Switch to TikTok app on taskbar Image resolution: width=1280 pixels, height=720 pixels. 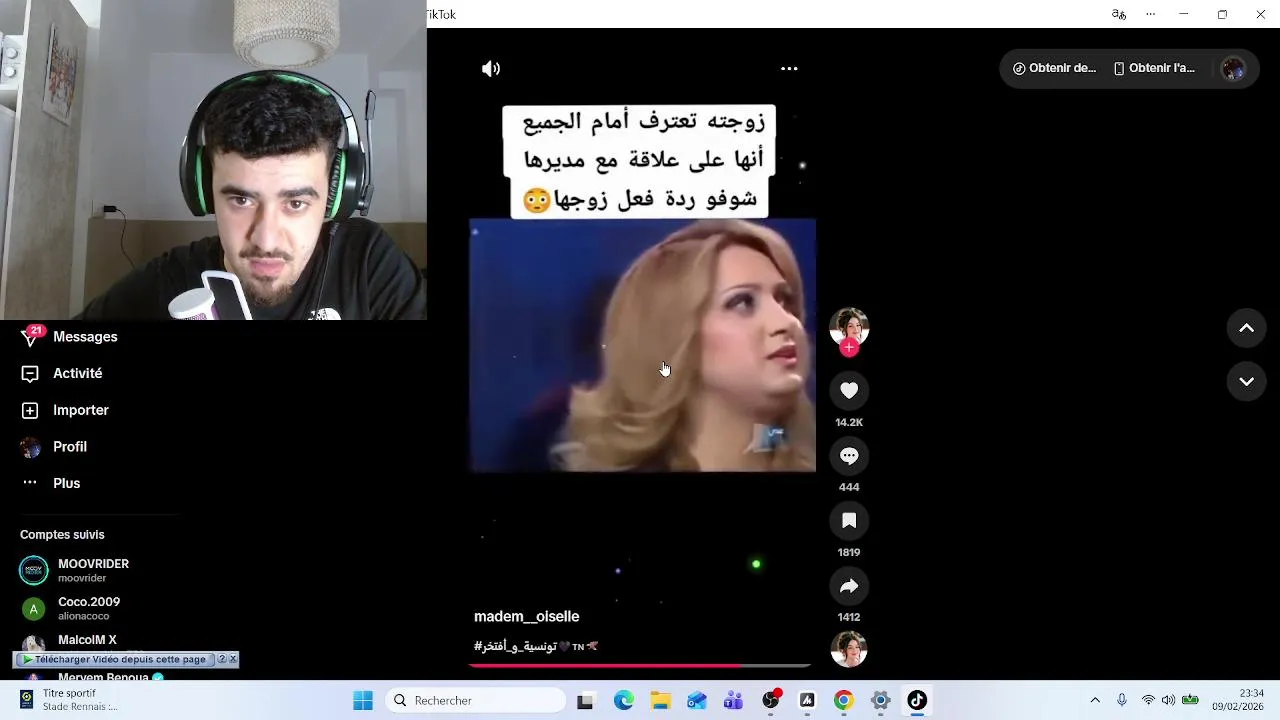tap(917, 701)
